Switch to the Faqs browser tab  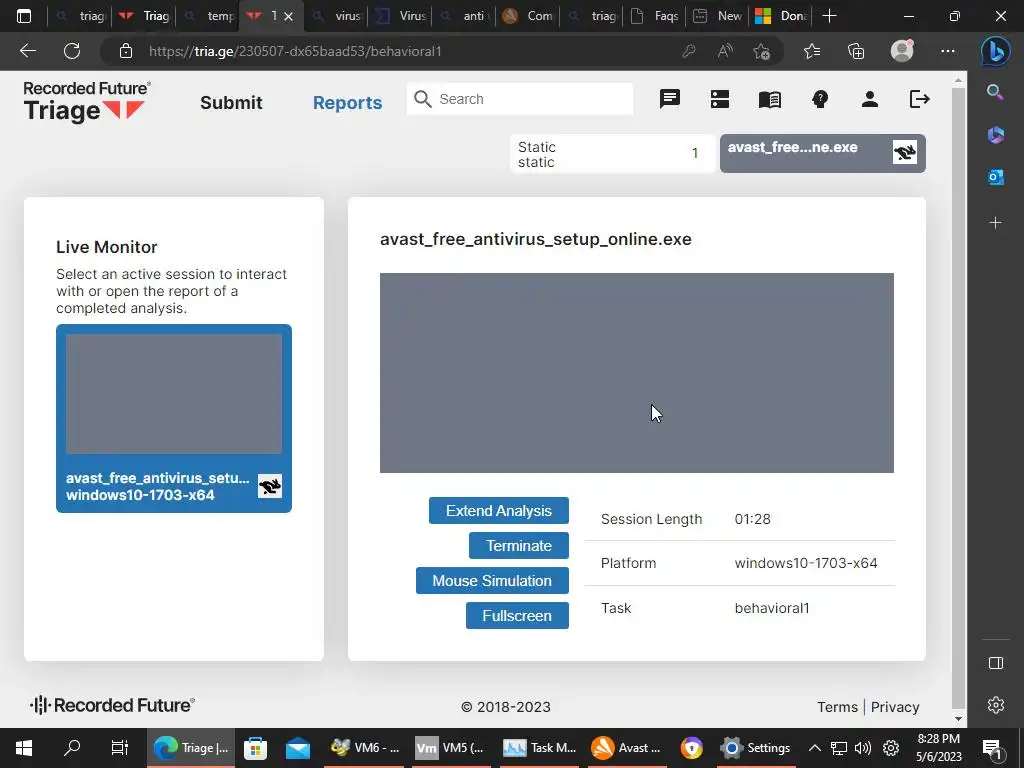tap(655, 16)
